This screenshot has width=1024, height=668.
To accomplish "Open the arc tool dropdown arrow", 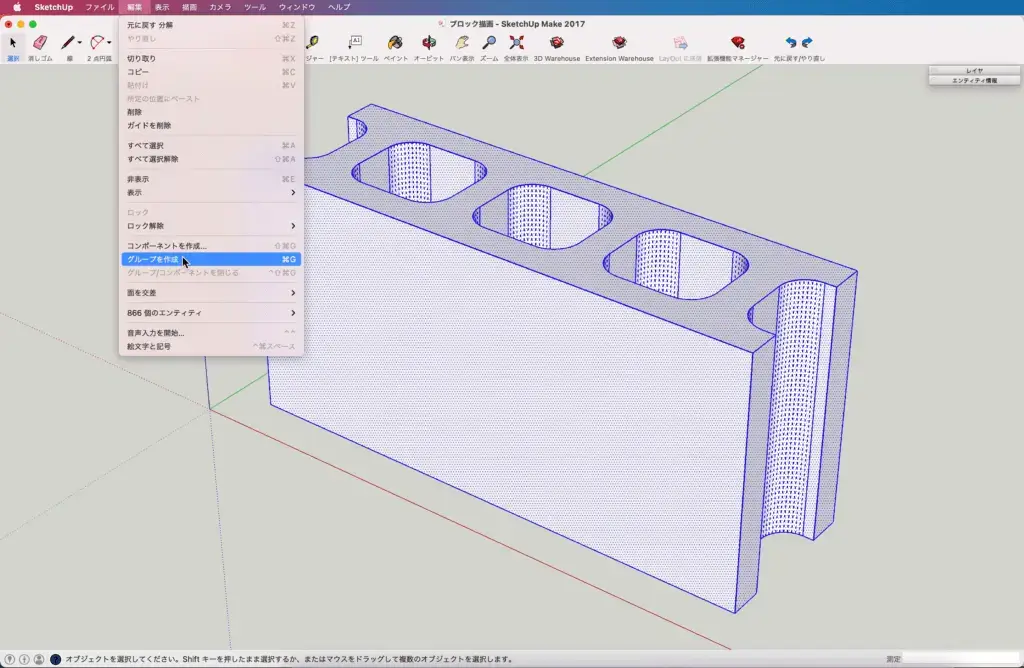I will click(109, 43).
